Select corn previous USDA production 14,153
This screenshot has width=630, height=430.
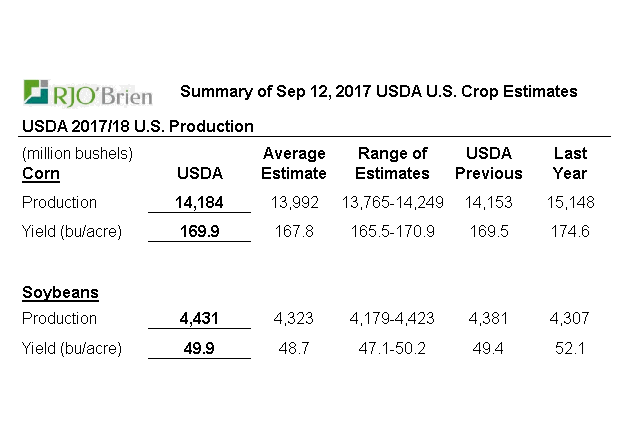point(489,202)
